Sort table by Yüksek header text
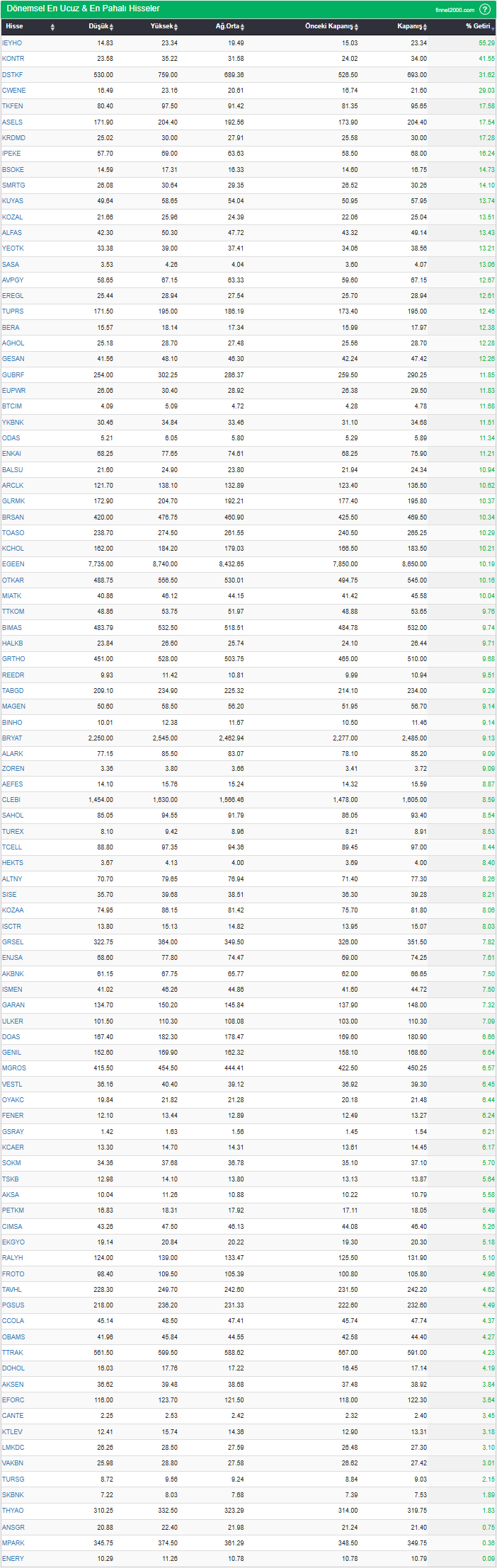 tap(161, 26)
